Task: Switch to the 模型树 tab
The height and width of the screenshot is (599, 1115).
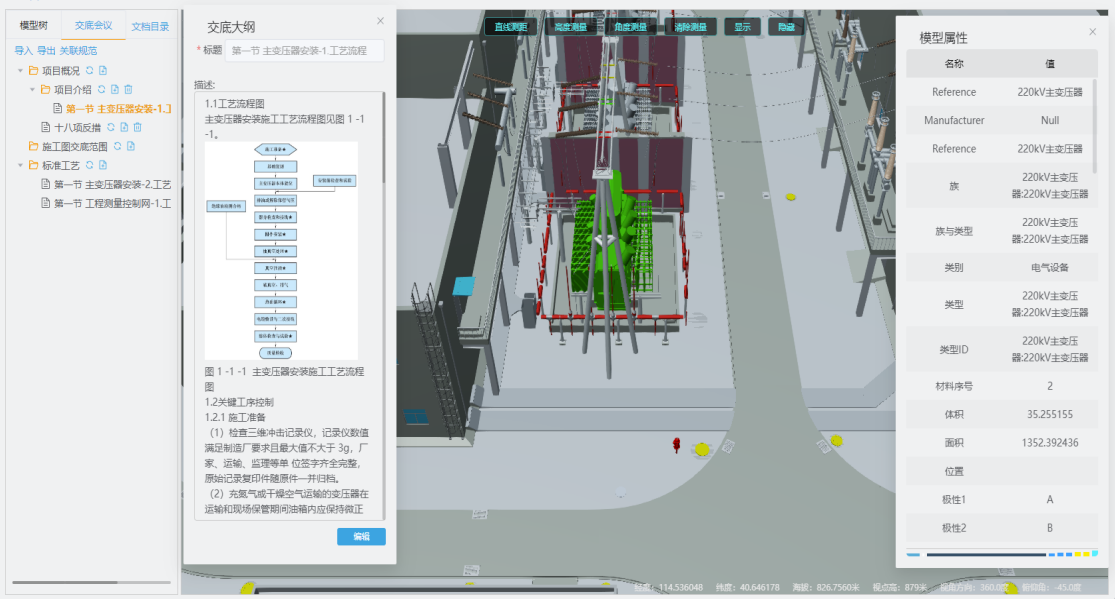Action: [33, 26]
